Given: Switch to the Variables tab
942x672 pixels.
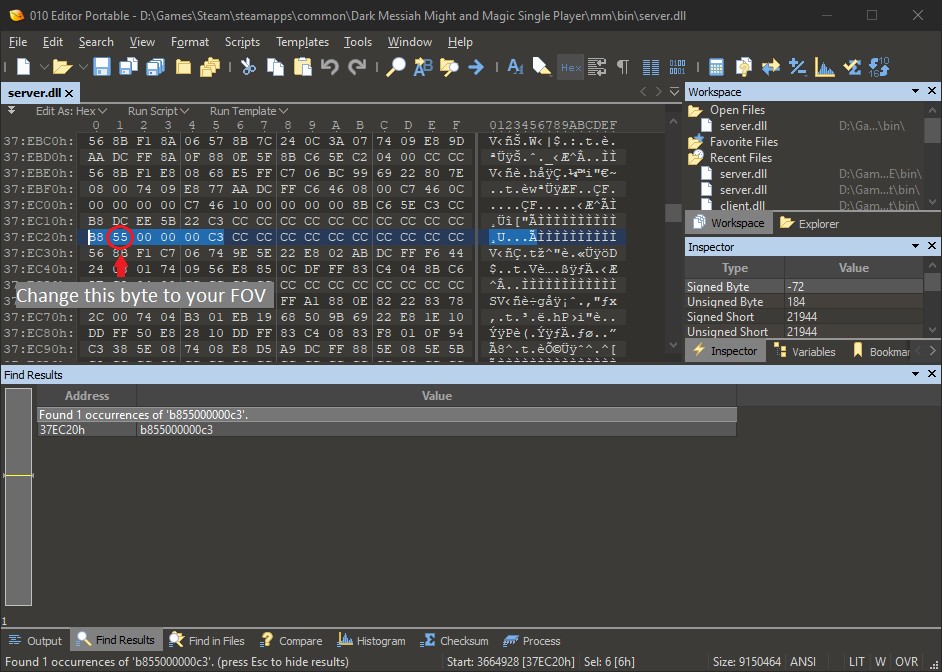Looking at the screenshot, I should click(x=804, y=351).
